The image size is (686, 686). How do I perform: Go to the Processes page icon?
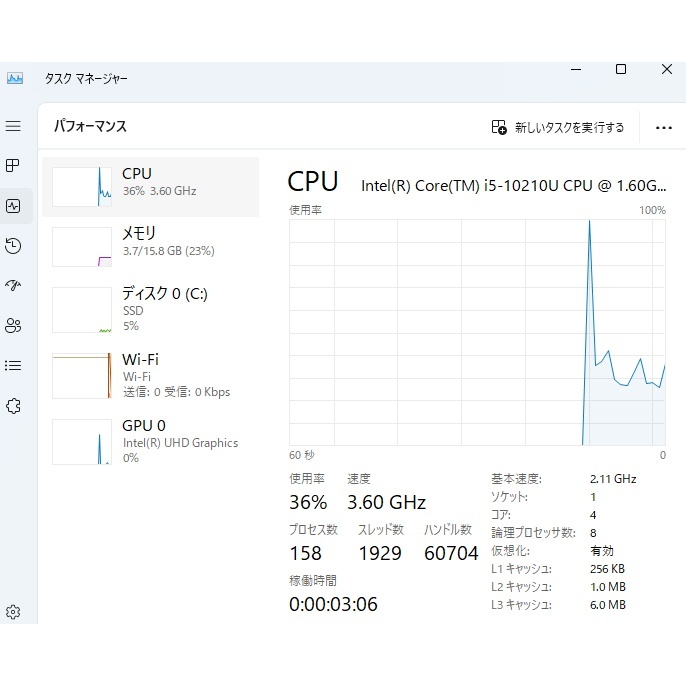(13, 165)
